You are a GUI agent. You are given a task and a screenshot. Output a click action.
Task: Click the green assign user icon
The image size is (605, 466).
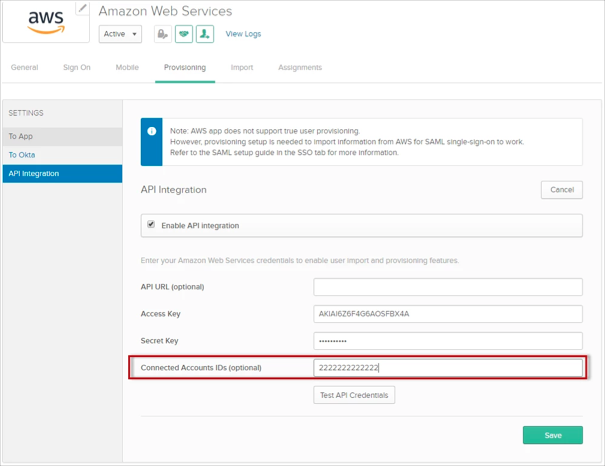[x=204, y=34]
